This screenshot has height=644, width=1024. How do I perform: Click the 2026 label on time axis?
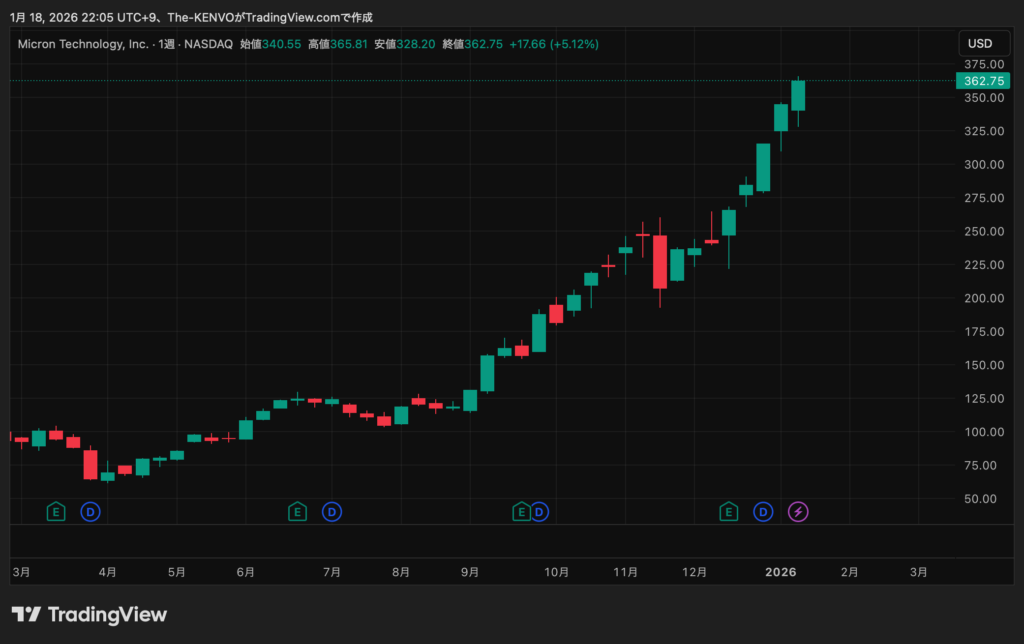click(x=780, y=572)
